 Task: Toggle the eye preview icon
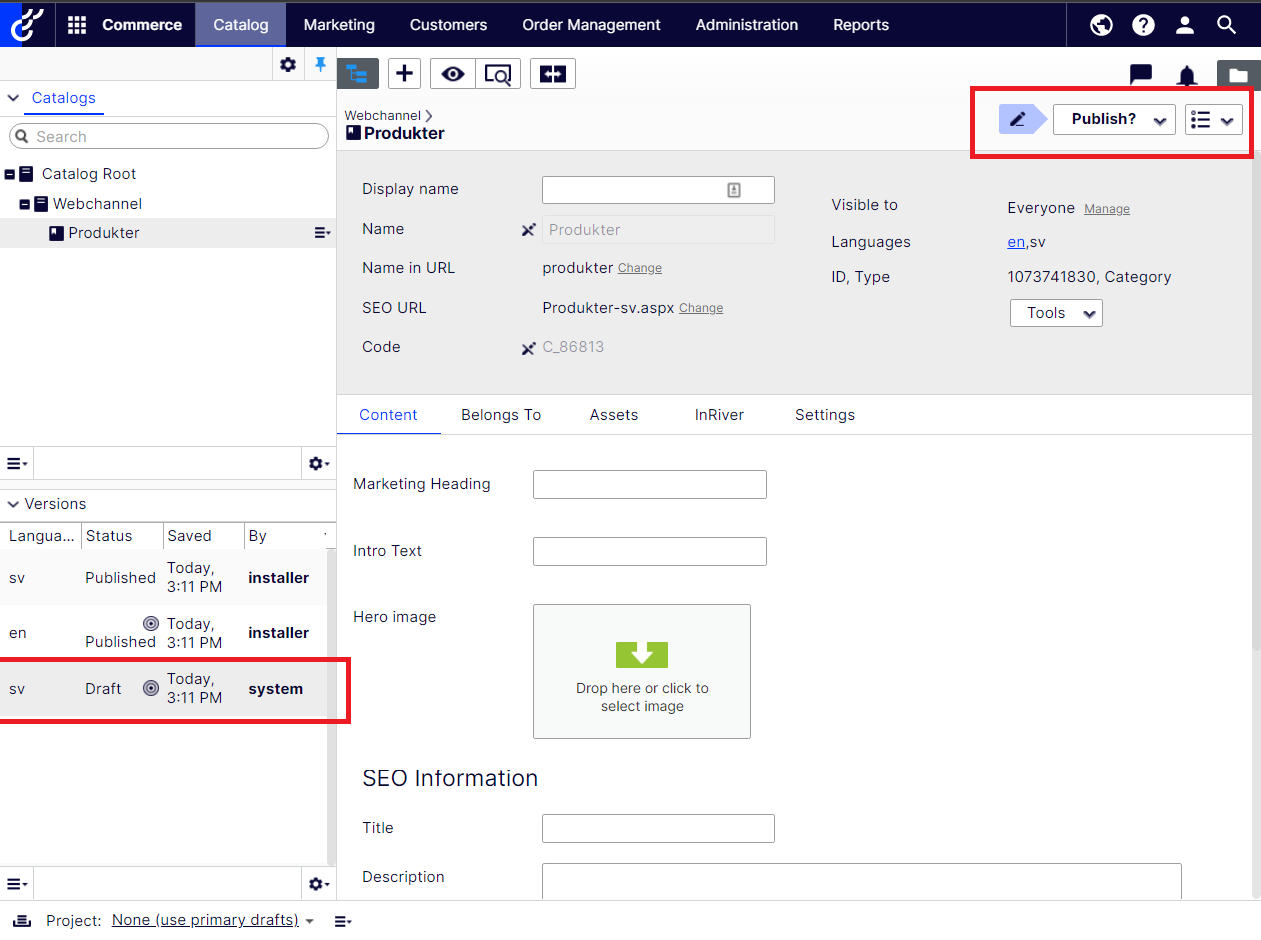point(453,73)
